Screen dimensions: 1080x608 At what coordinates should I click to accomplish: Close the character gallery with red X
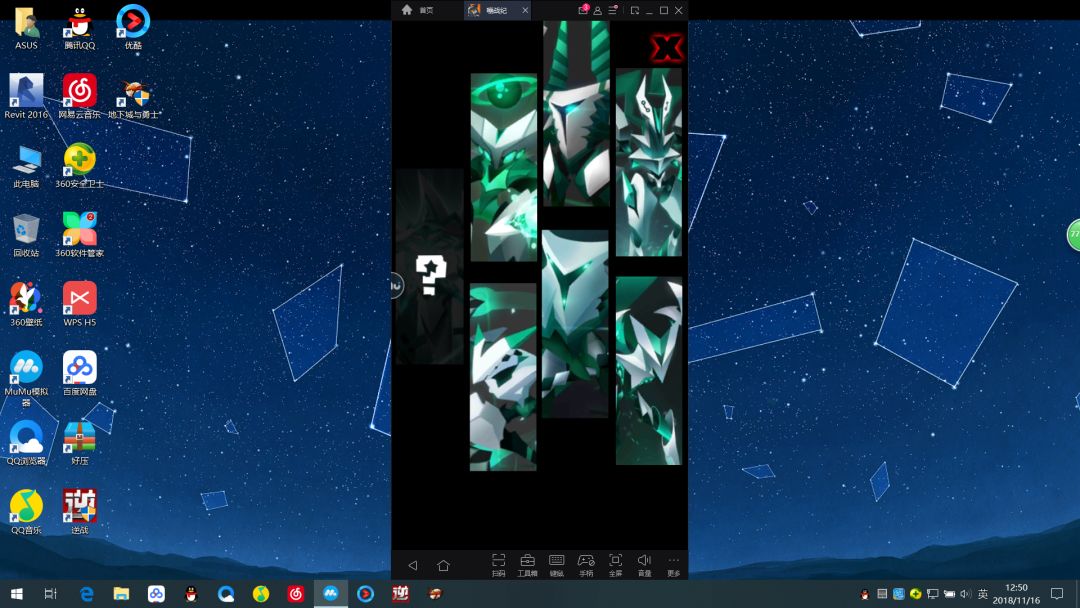(x=666, y=48)
